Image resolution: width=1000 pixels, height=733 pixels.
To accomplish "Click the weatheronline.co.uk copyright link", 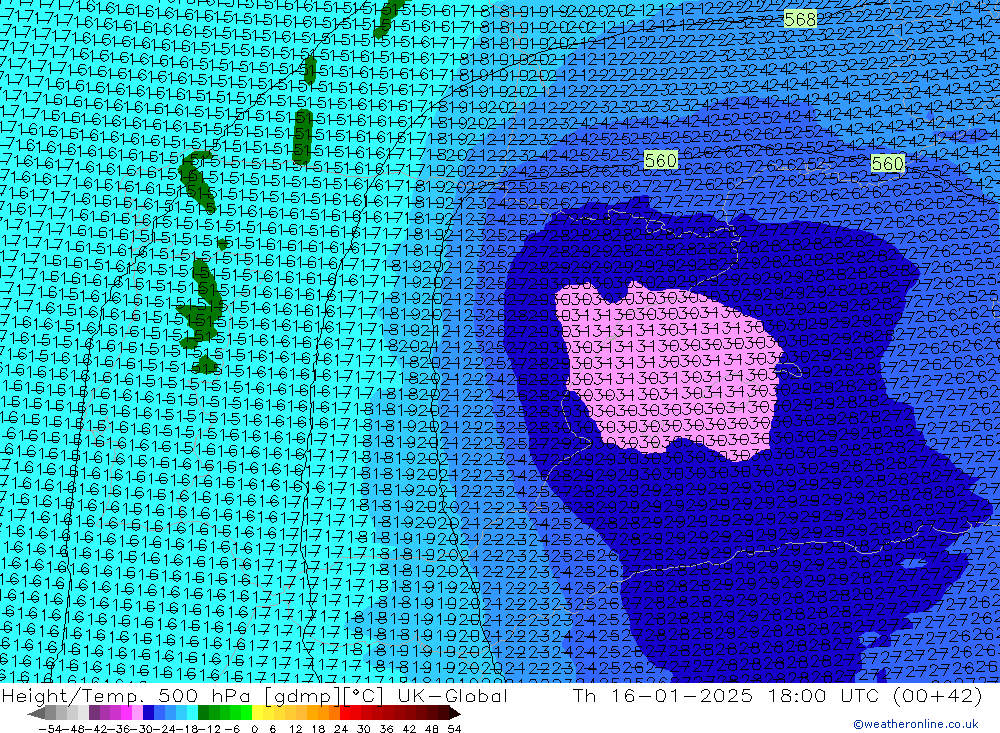I will click(x=916, y=723).
